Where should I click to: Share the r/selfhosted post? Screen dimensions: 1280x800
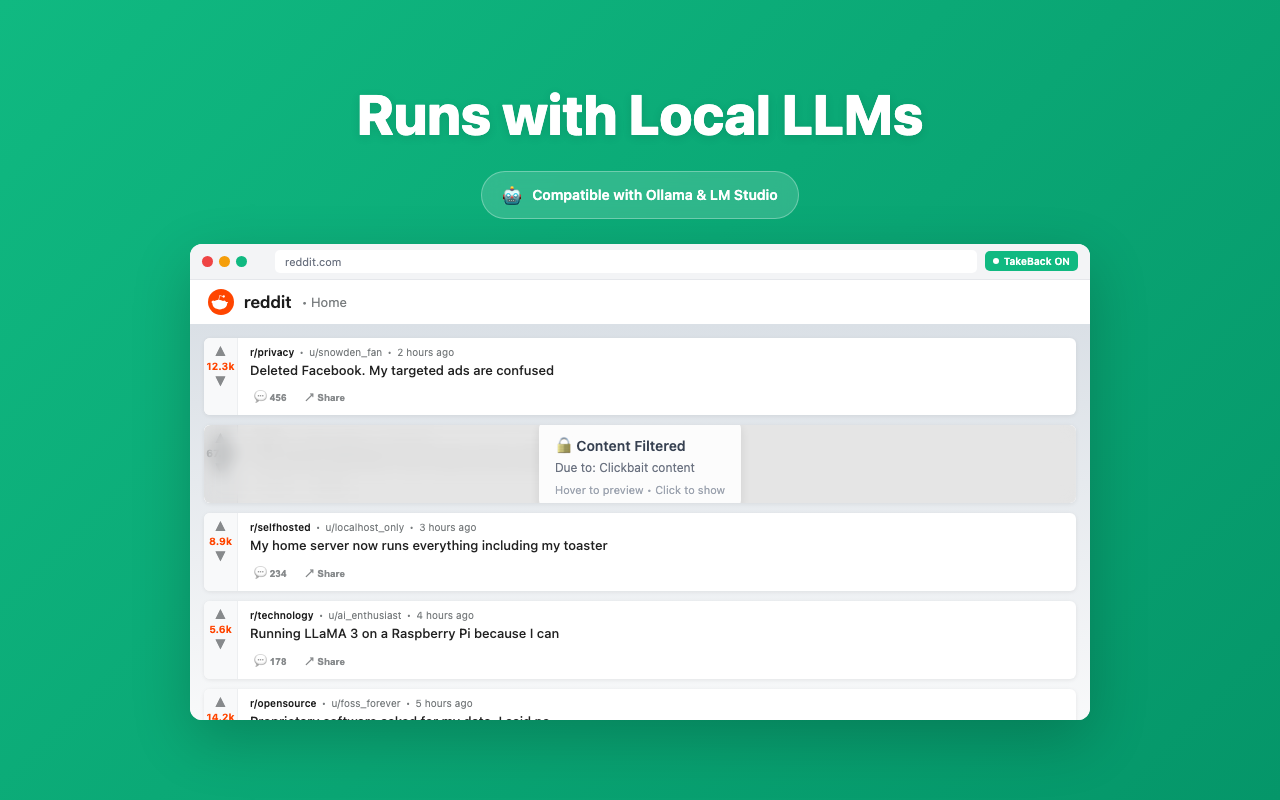coord(325,573)
